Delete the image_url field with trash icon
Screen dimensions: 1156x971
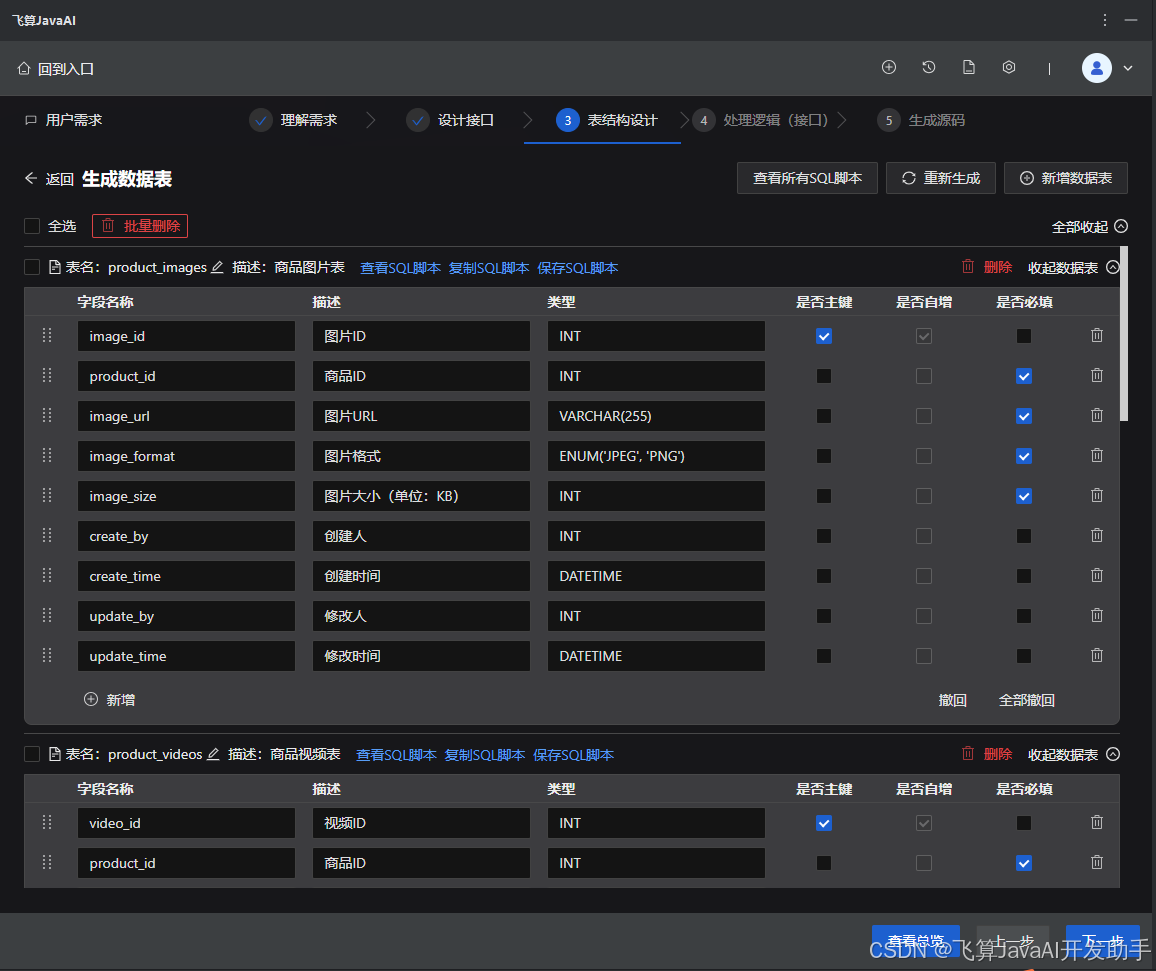[1096, 416]
